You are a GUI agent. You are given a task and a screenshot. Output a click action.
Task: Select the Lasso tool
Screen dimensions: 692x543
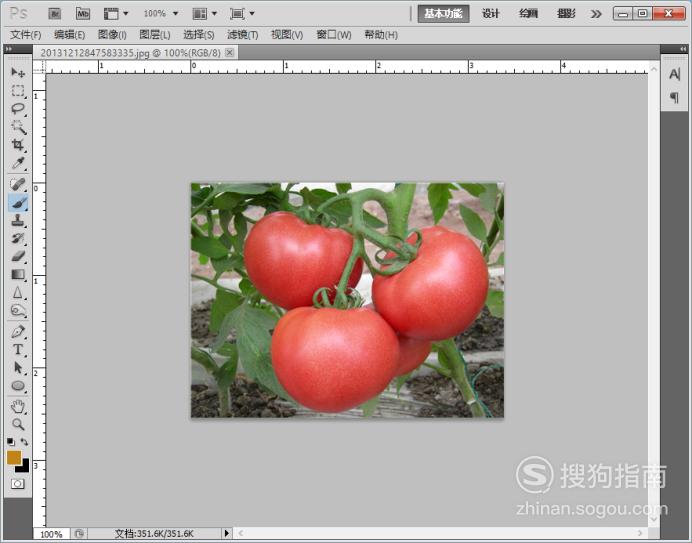point(18,109)
